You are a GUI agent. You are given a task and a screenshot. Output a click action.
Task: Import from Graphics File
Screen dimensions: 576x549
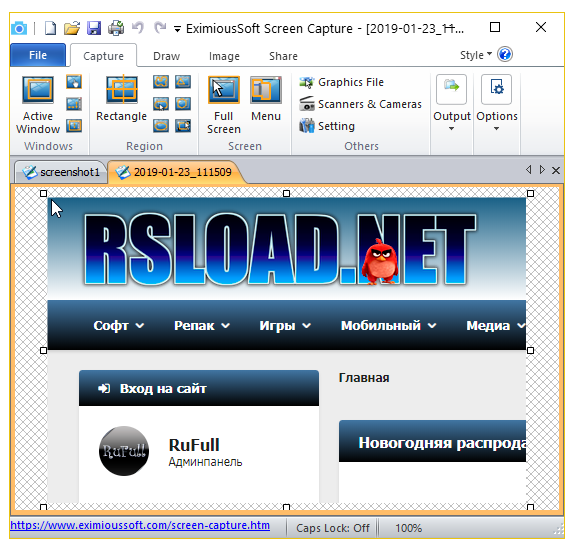(341, 82)
